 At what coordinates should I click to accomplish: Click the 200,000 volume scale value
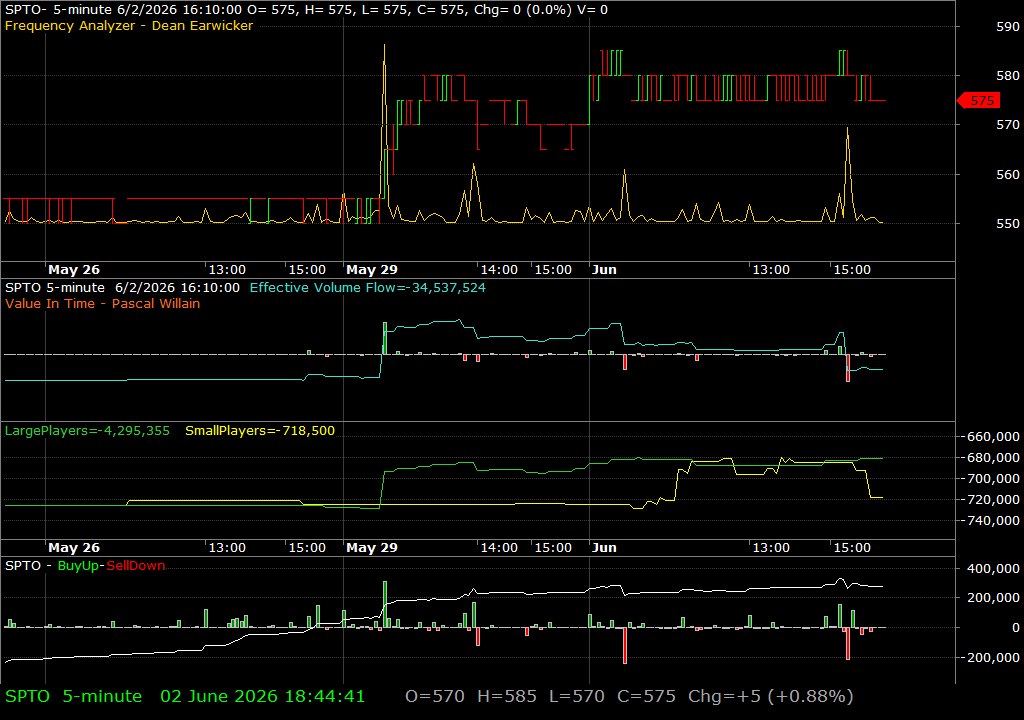993,597
